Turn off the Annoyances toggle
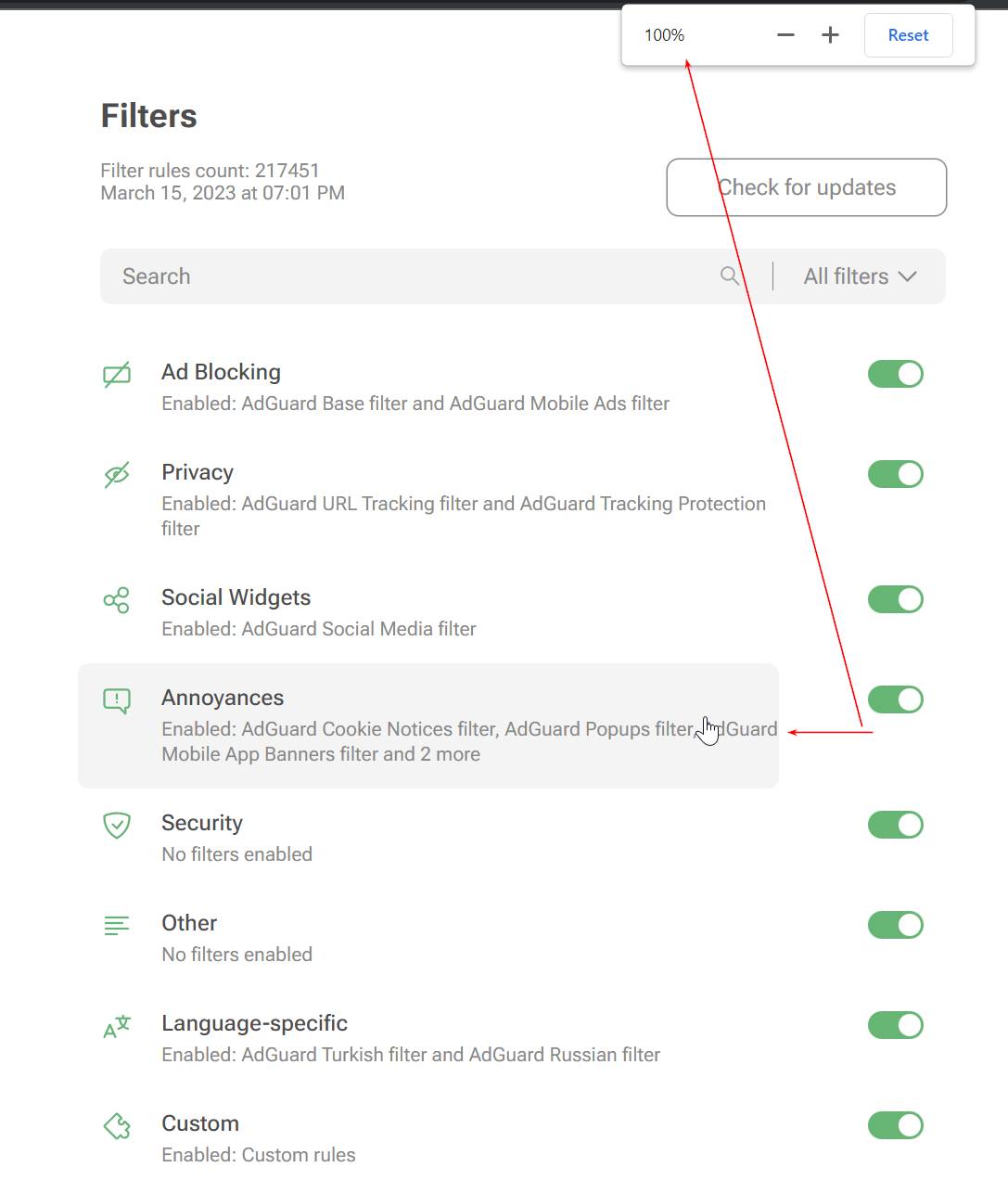Image resolution: width=1008 pixels, height=1180 pixels. (895, 699)
